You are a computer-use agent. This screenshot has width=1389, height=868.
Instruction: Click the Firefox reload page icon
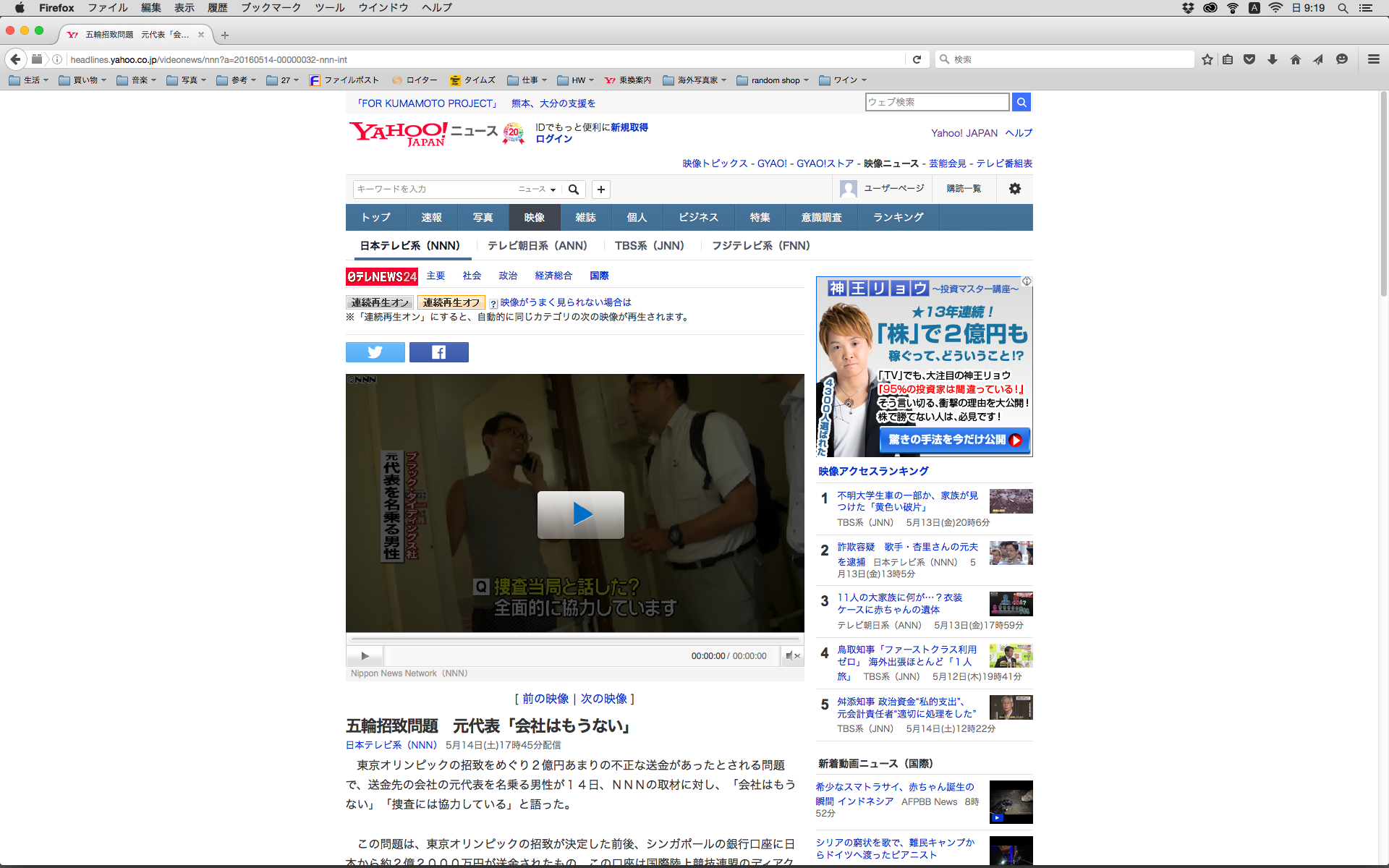click(917, 59)
